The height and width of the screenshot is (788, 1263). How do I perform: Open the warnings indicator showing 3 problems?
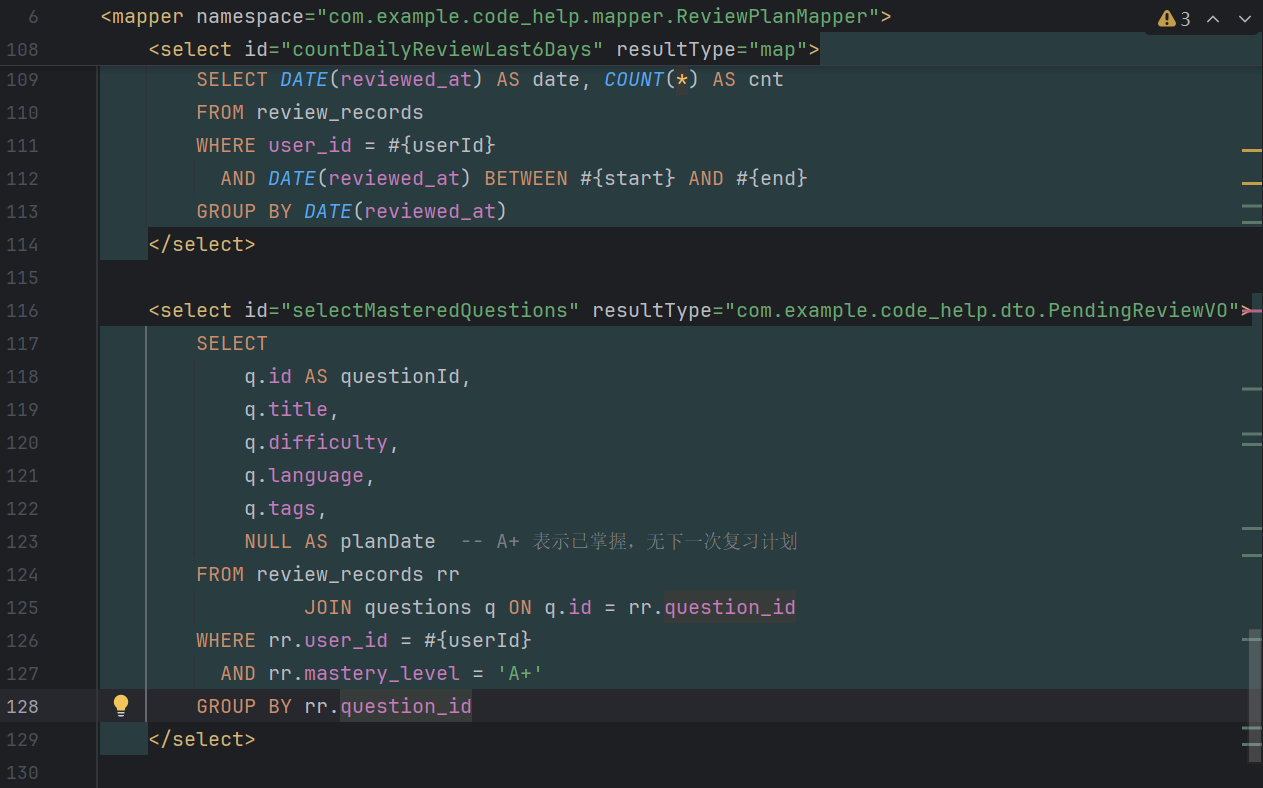[x=1174, y=19]
